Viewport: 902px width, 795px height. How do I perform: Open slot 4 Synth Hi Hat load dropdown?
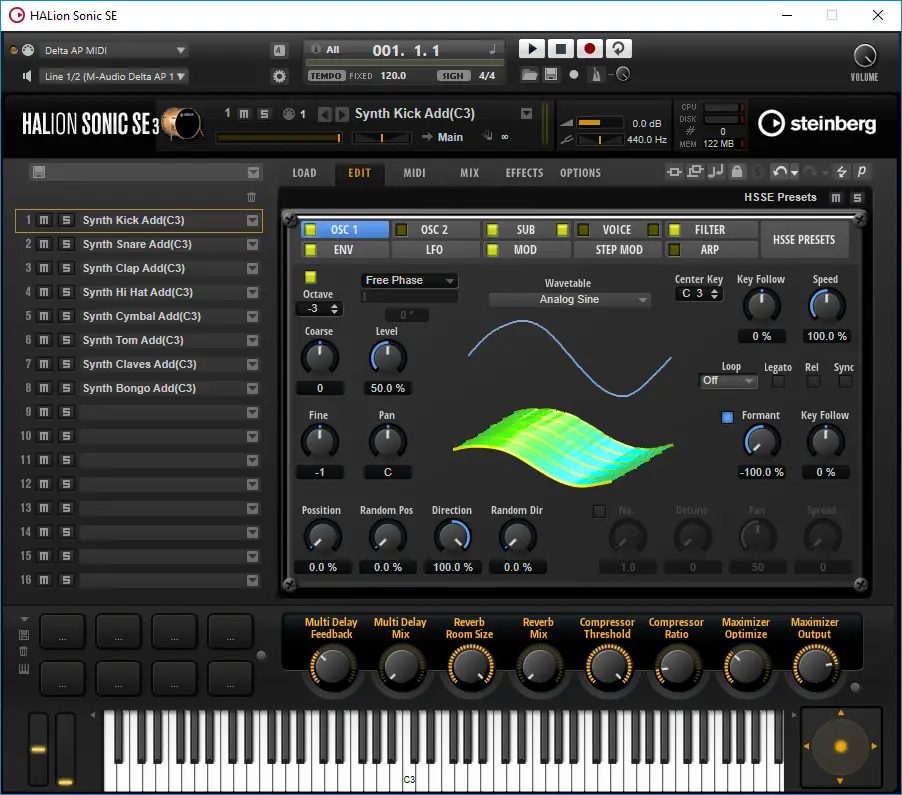click(x=252, y=293)
